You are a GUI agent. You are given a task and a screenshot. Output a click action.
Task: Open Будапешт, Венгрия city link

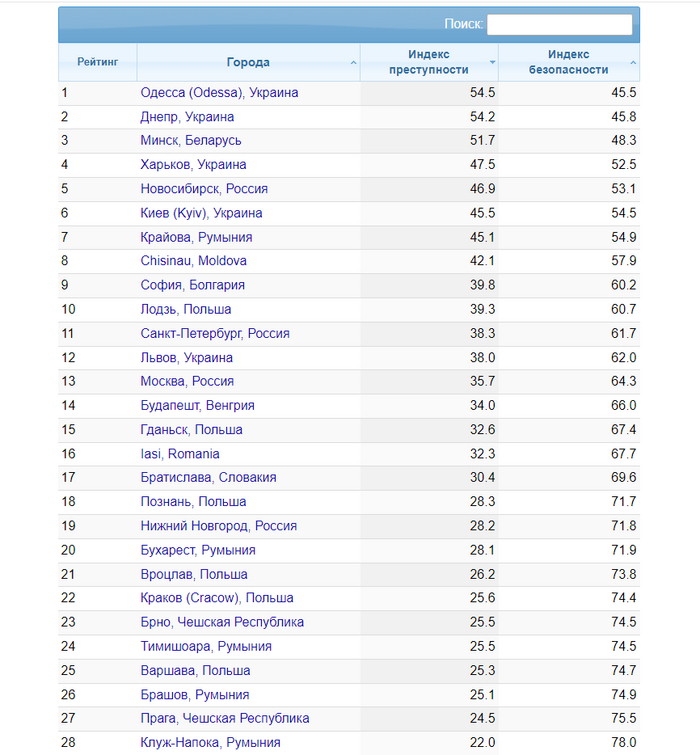pos(197,405)
